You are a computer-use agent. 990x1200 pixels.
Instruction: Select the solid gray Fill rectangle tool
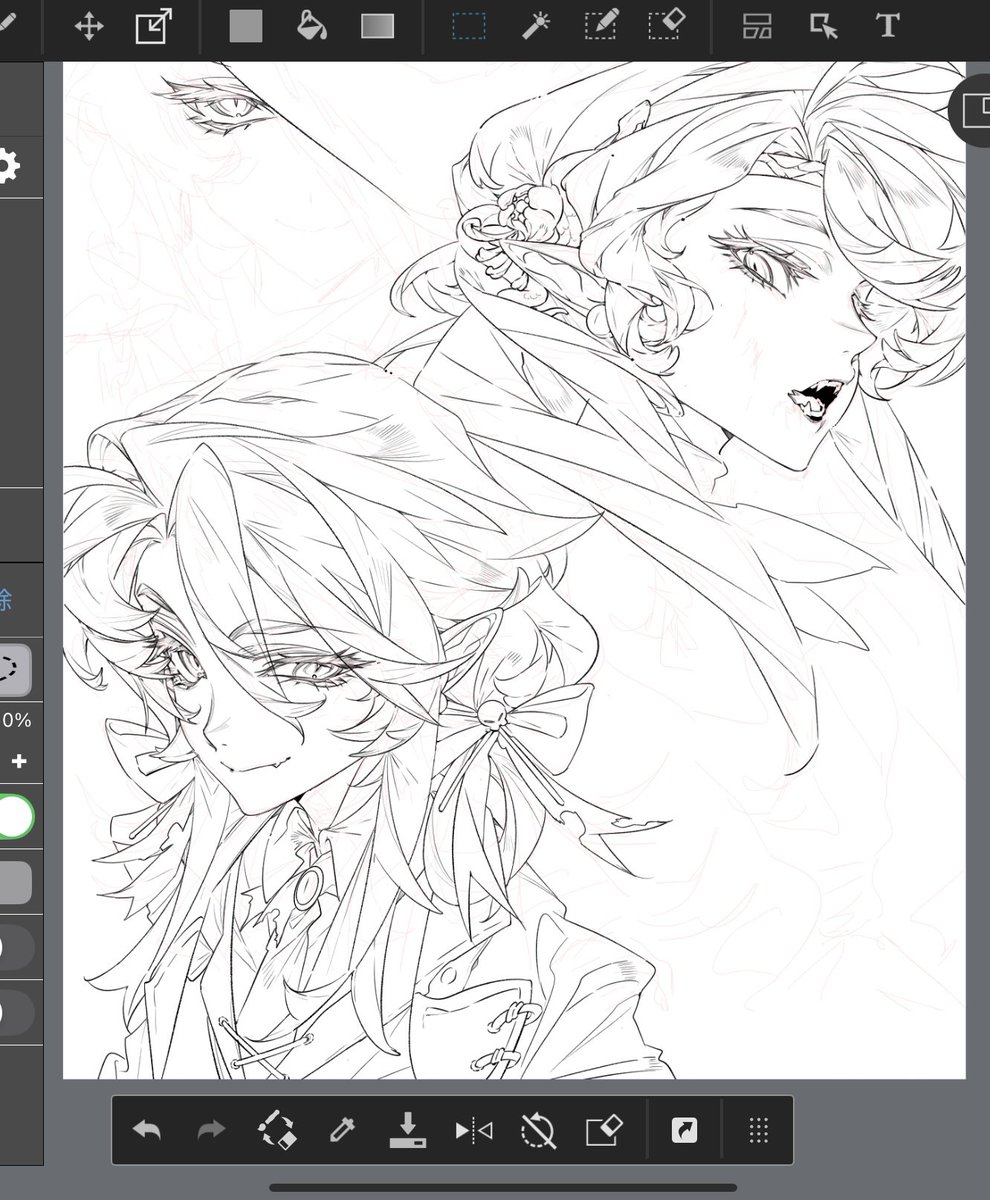coord(245,27)
